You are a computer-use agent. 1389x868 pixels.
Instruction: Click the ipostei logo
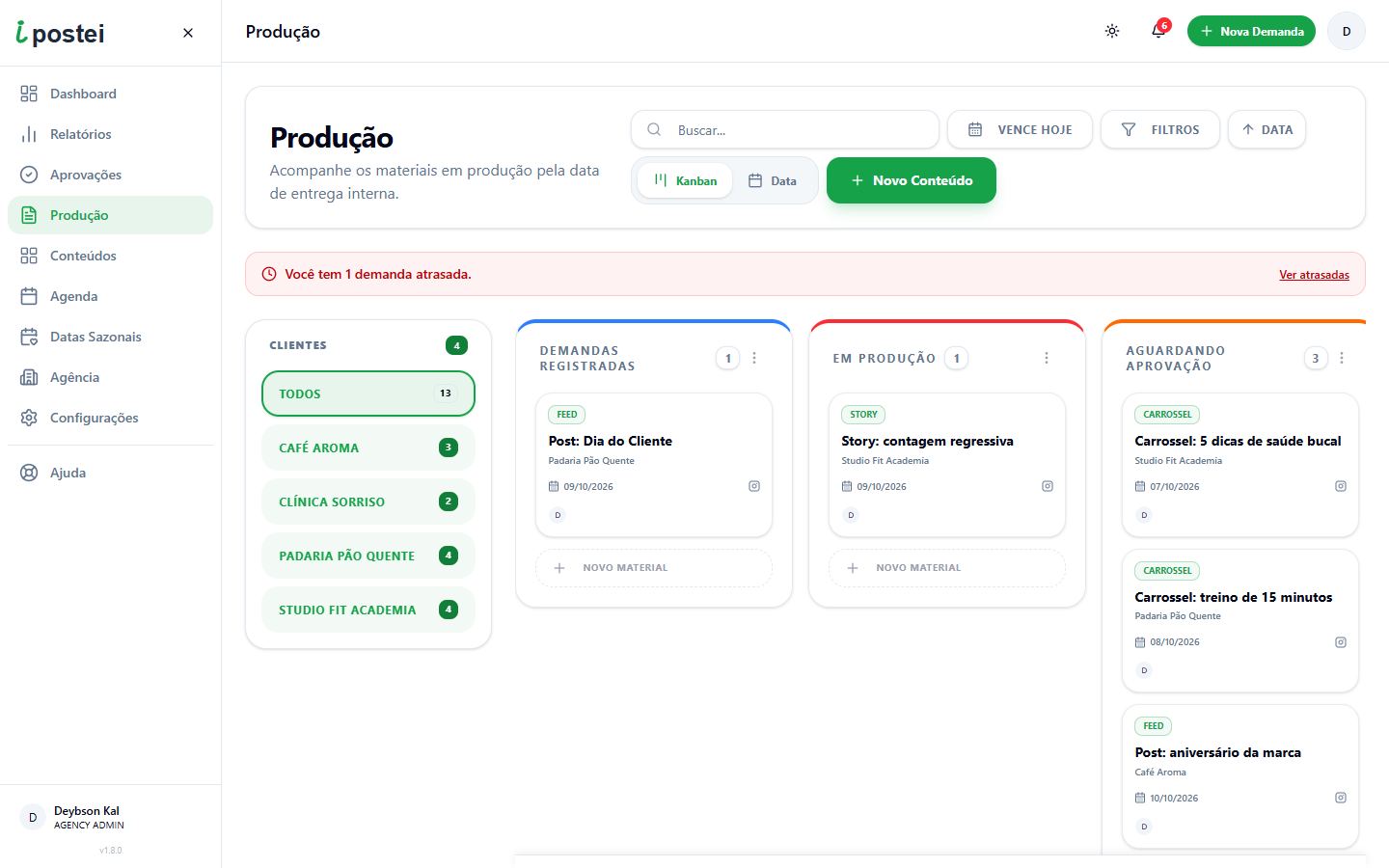click(60, 33)
